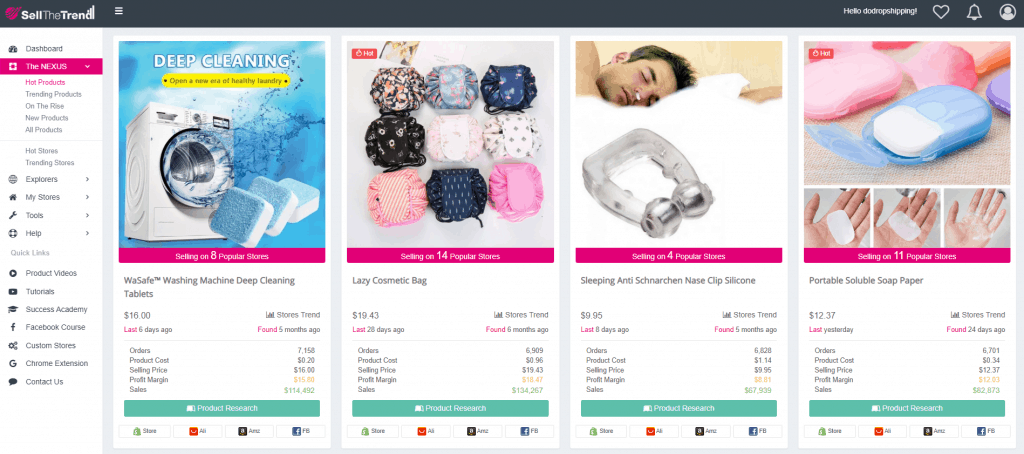1024x454 pixels.
Task: Open the favorites heart icon
Action: pyautogui.click(x=940, y=11)
